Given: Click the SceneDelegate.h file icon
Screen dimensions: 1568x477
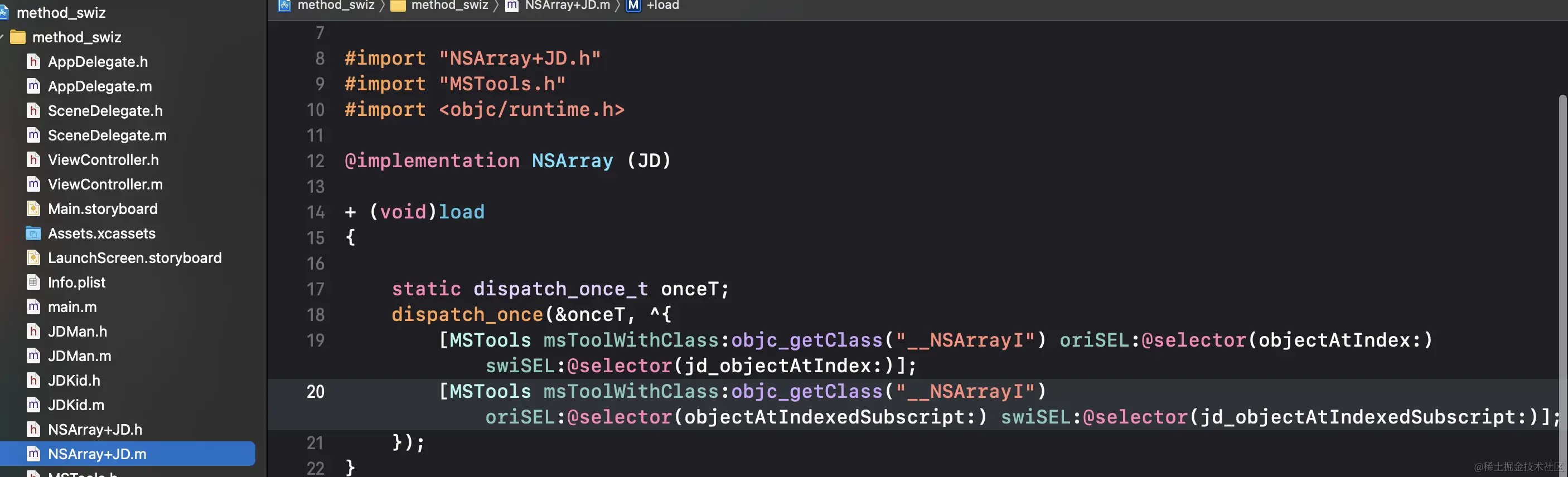Looking at the screenshot, I should click(33, 111).
